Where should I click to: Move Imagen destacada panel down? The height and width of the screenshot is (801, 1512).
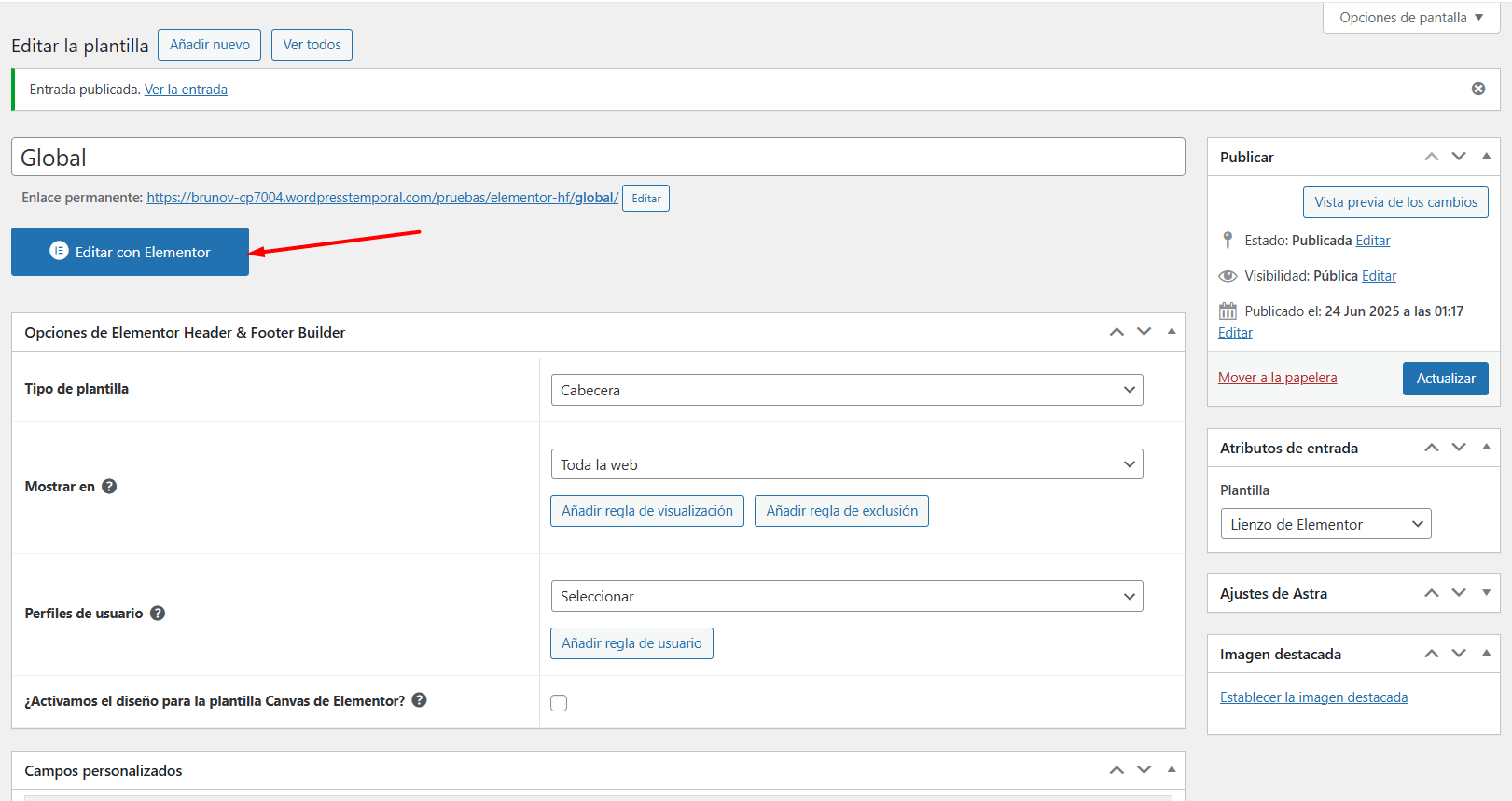click(1459, 654)
